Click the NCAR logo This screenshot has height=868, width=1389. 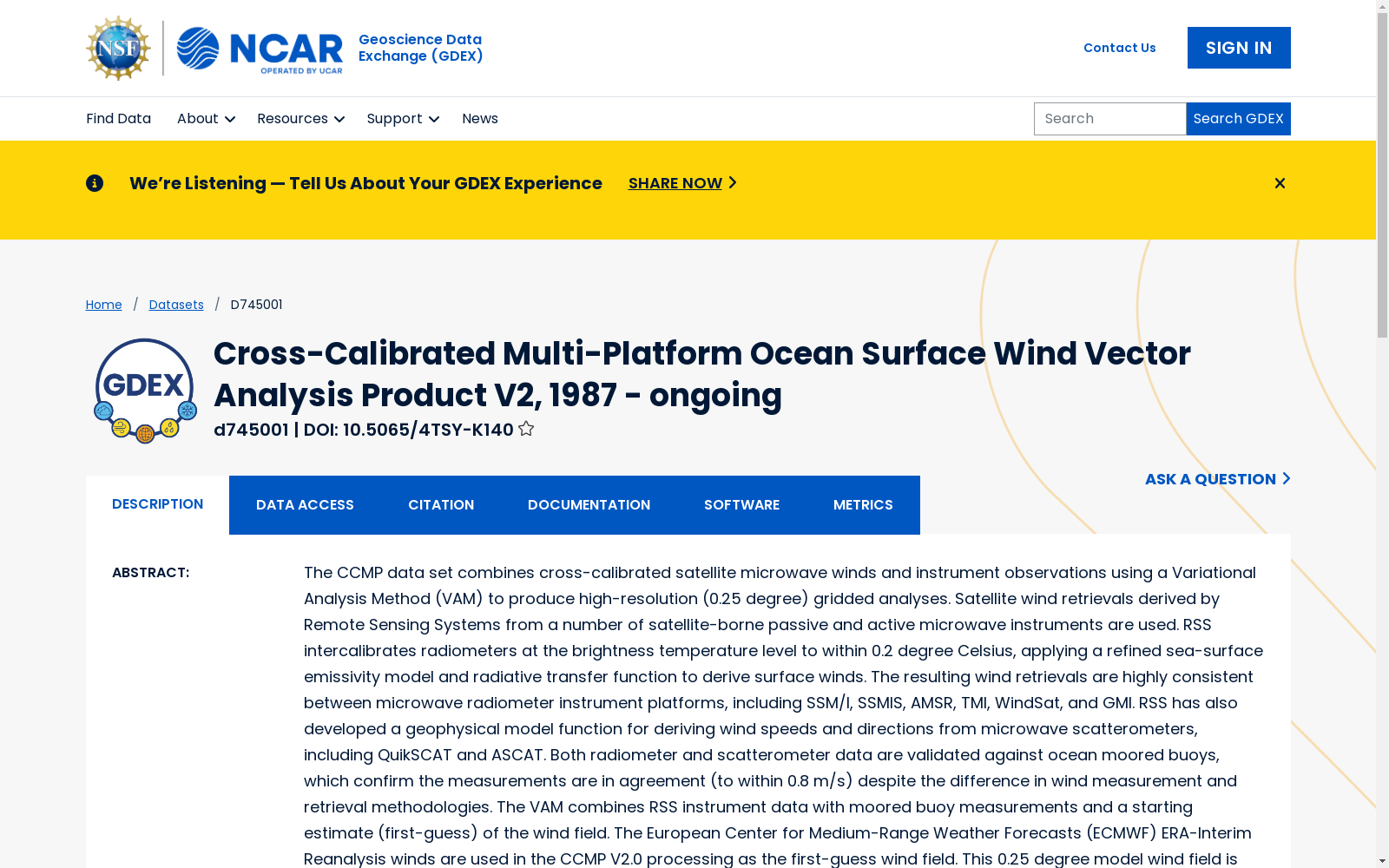tap(260, 49)
